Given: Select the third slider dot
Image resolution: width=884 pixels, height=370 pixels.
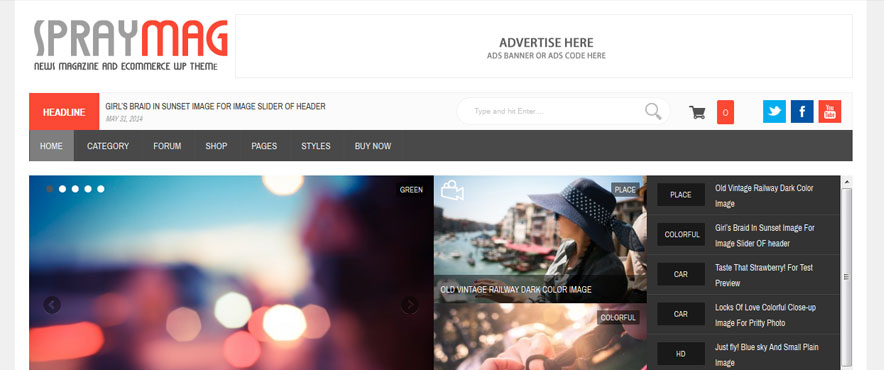Looking at the screenshot, I should point(75,189).
